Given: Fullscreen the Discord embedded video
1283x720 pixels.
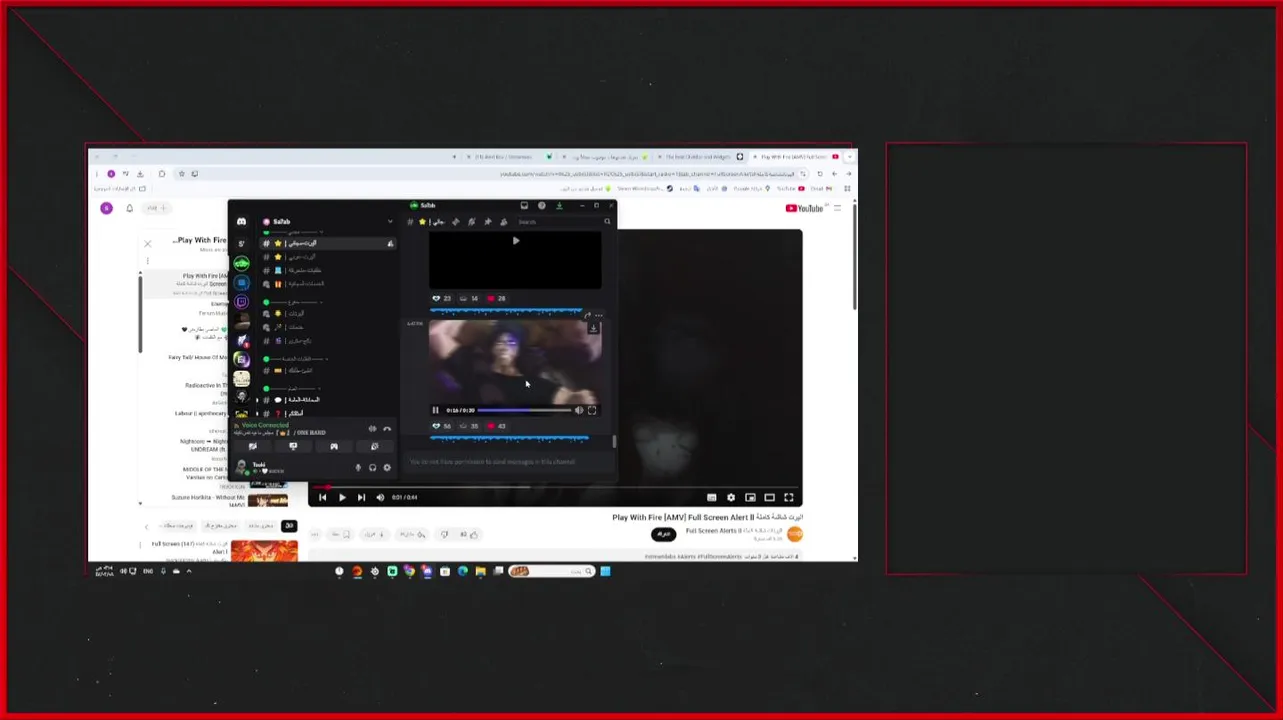Looking at the screenshot, I should (592, 410).
